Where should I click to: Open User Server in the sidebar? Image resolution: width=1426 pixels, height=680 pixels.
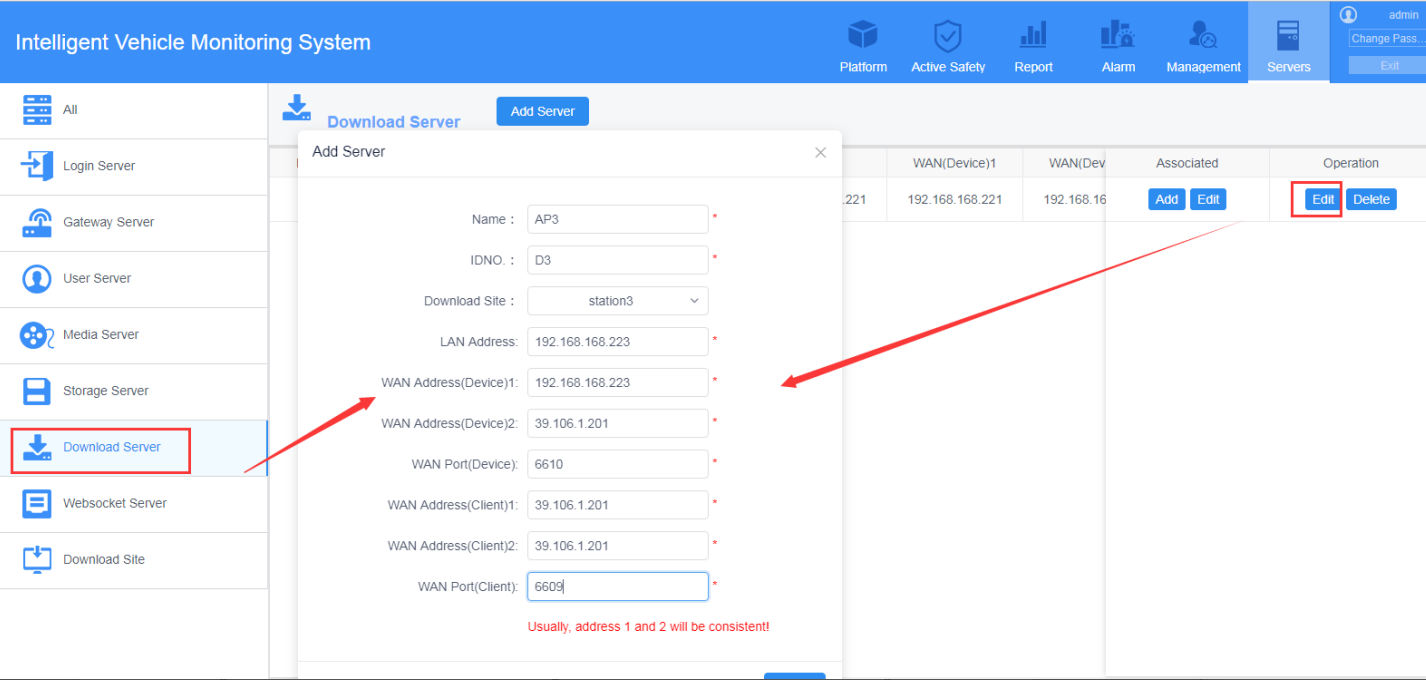(x=97, y=278)
